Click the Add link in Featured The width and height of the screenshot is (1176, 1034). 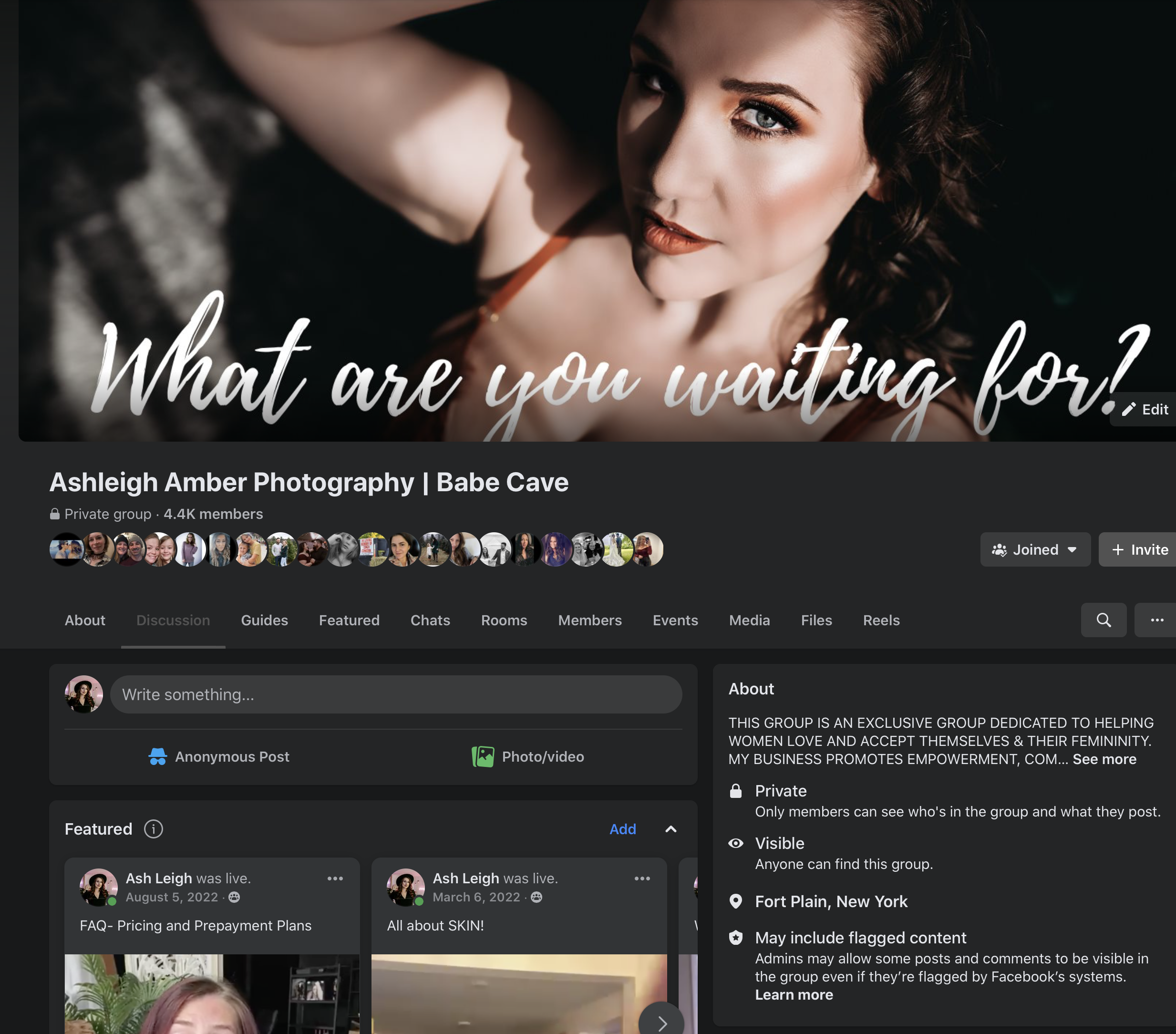[622, 828]
